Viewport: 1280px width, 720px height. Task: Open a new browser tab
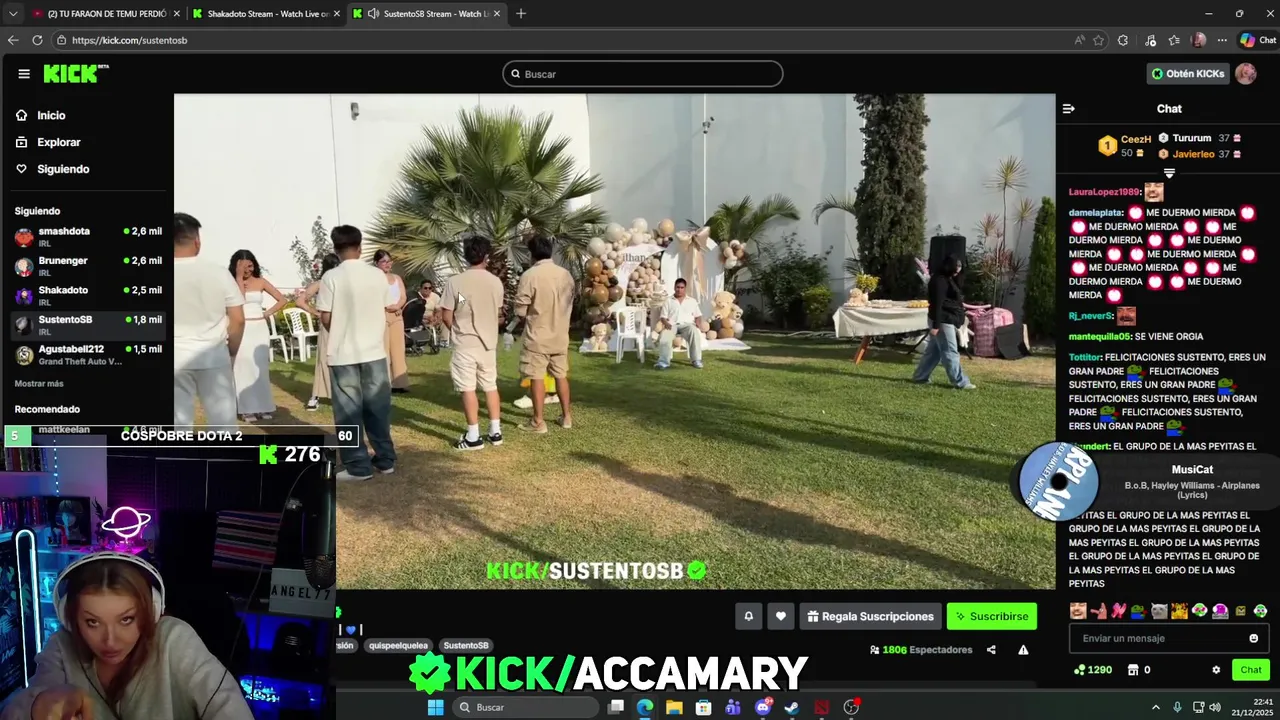pyautogui.click(x=521, y=14)
